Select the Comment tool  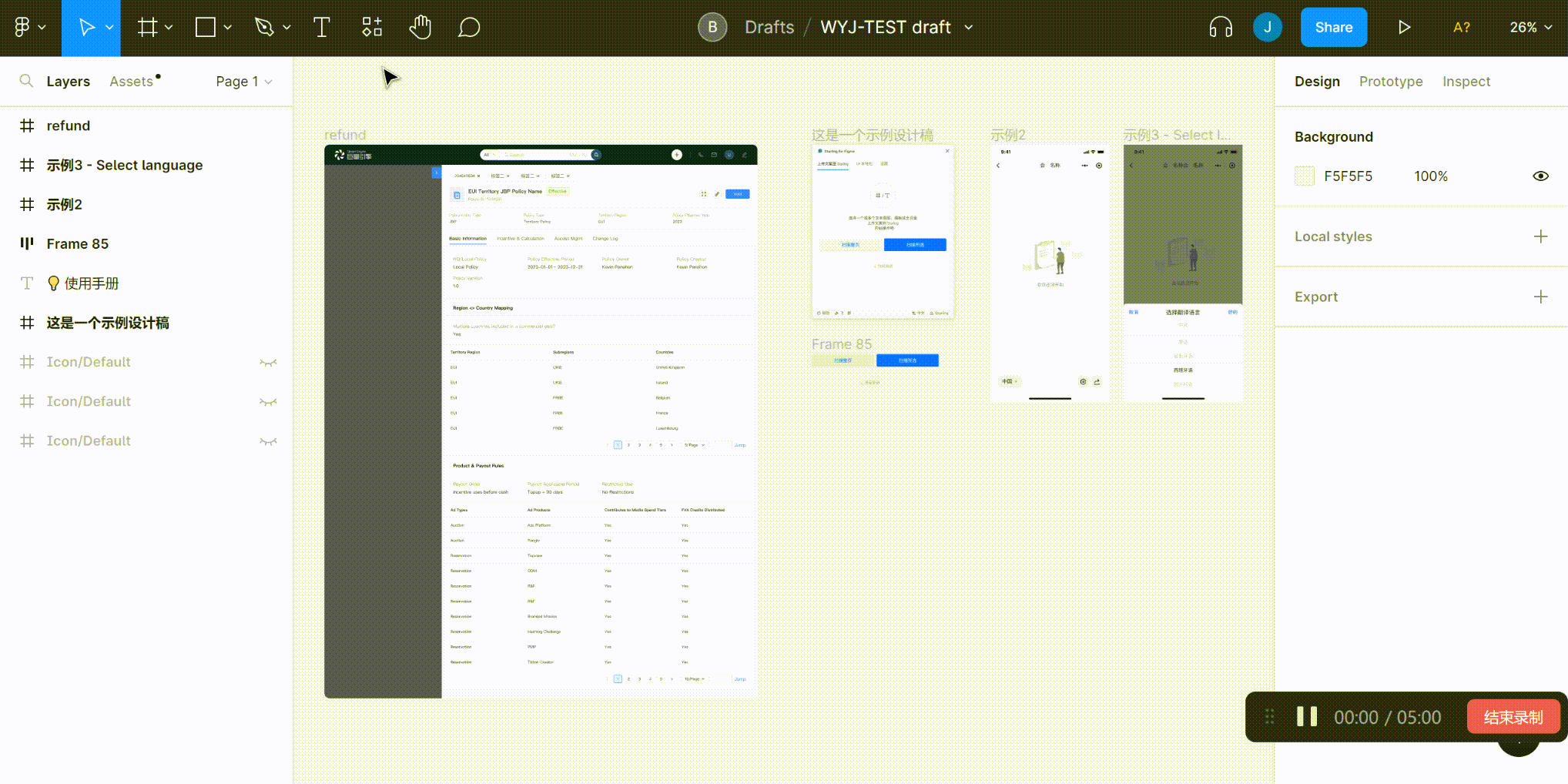pos(469,28)
